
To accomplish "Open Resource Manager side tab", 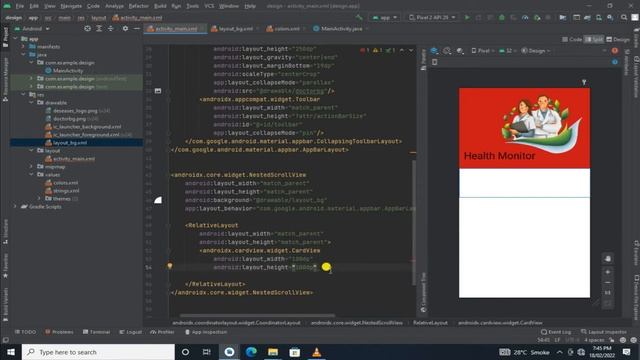I will click(5, 80).
